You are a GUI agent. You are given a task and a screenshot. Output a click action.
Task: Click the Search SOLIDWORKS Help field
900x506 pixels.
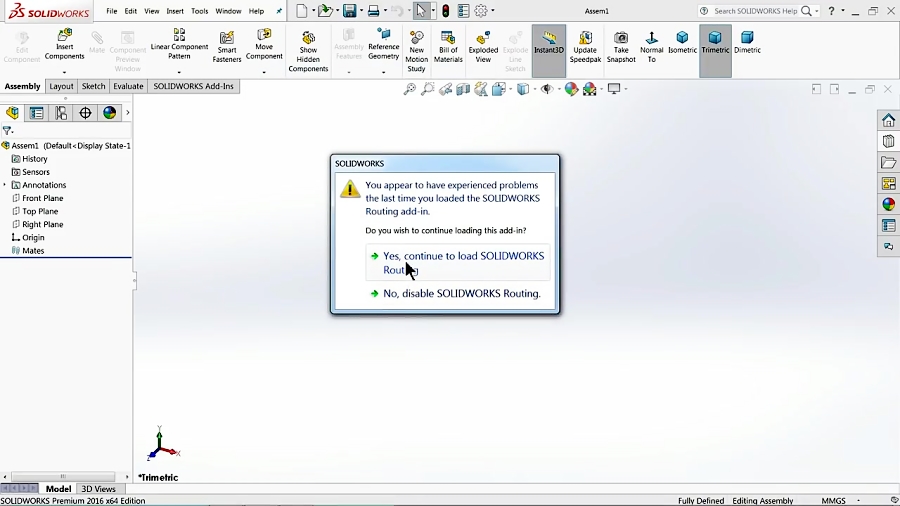(755, 11)
